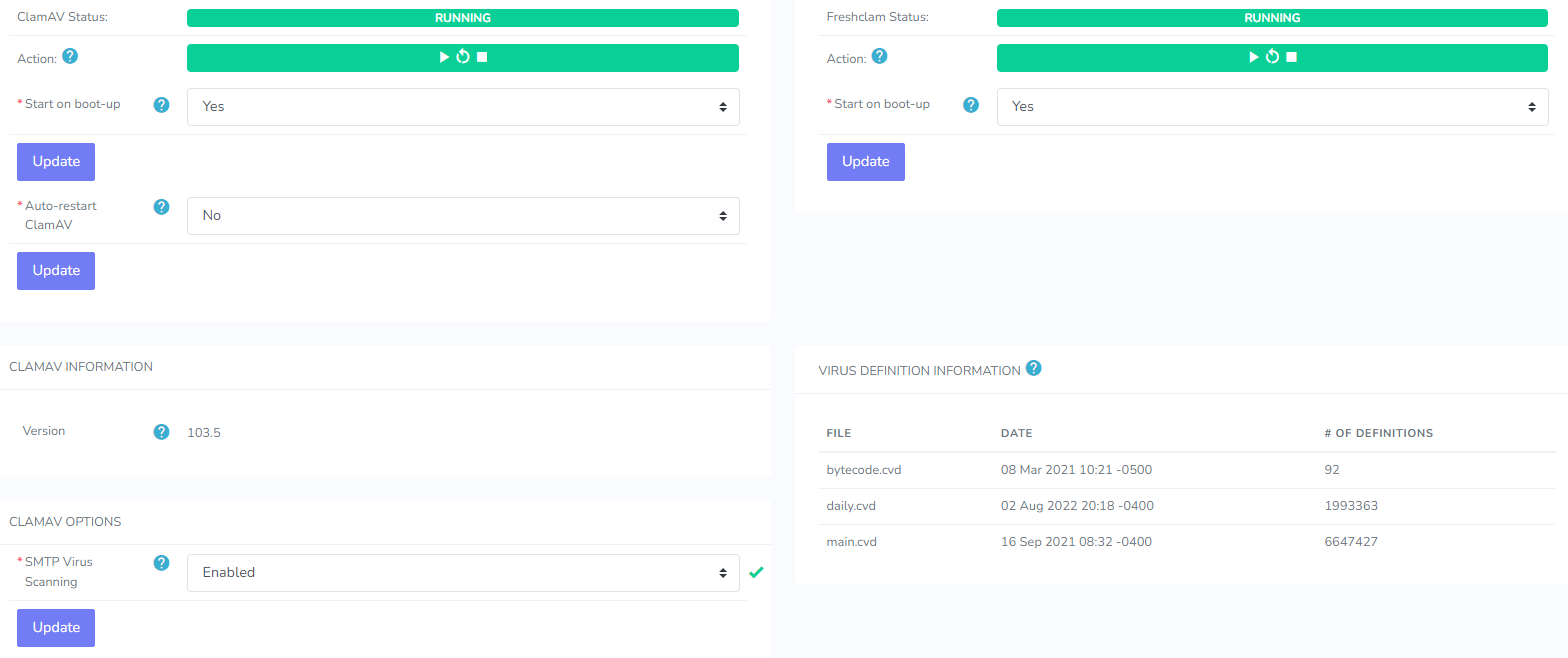Click definitions count 1993363
The image size is (1568, 658).
point(1351,506)
